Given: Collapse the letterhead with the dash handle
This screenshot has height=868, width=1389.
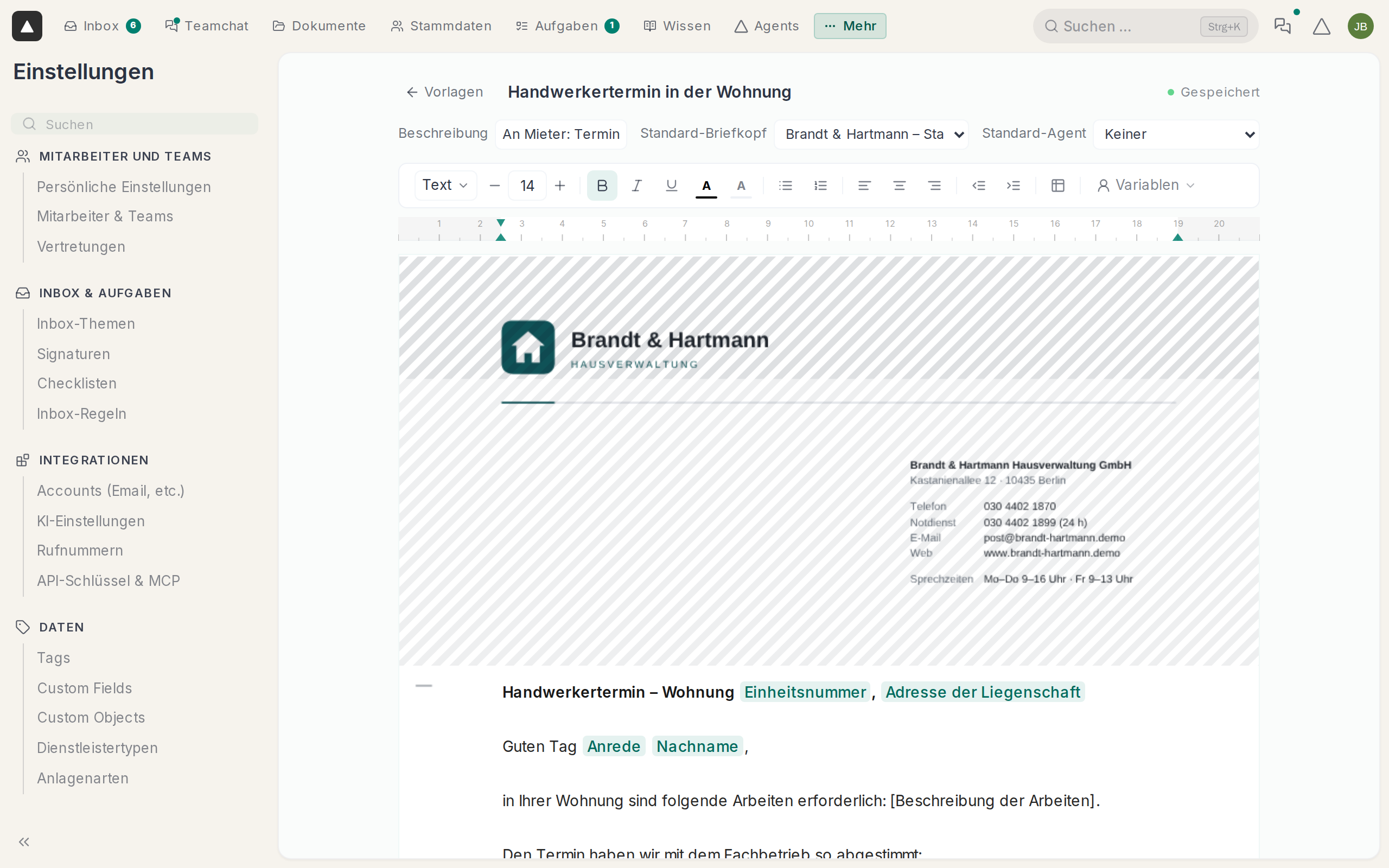Looking at the screenshot, I should [424, 685].
